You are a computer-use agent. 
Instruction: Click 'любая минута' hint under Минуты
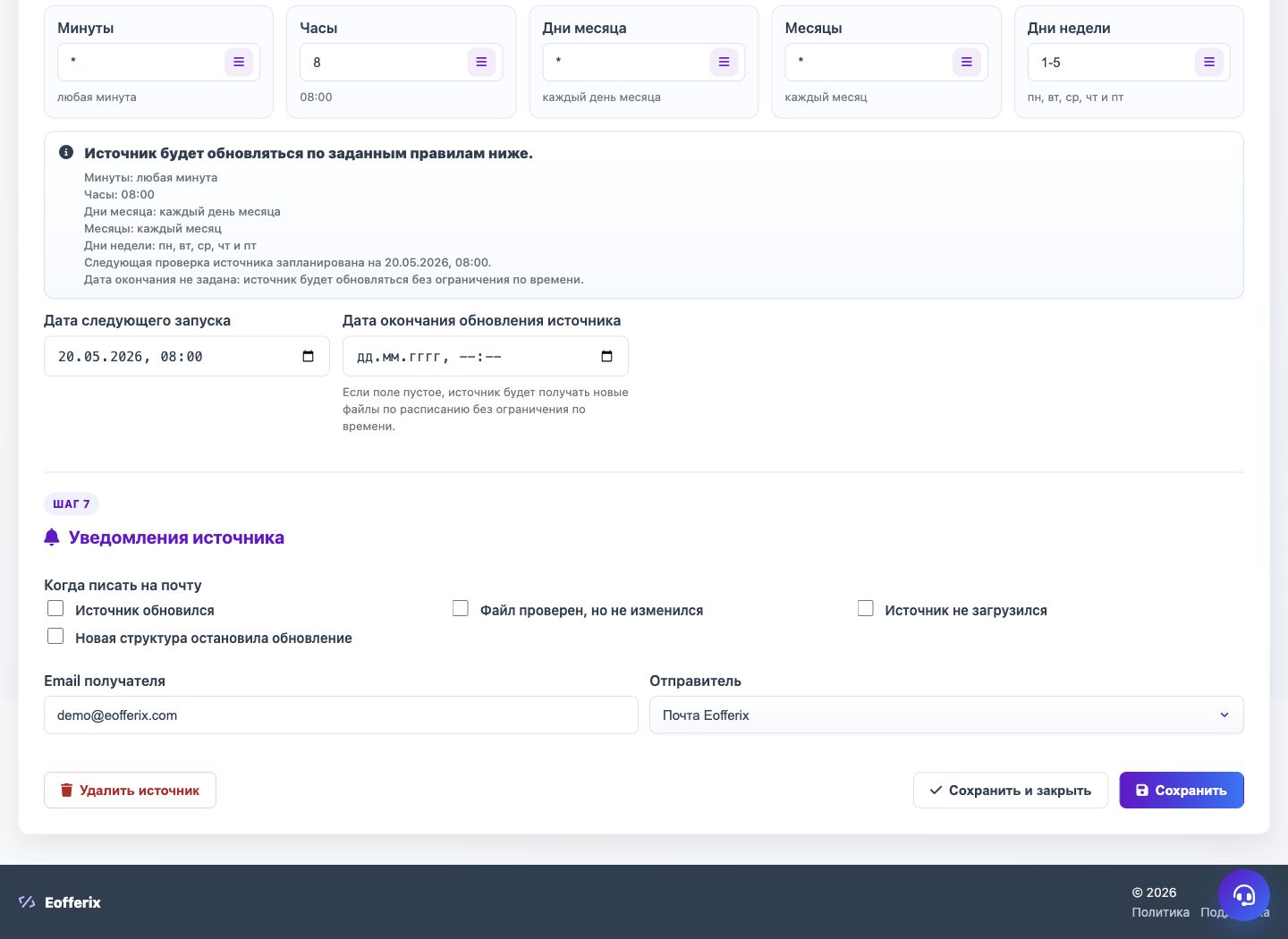[x=97, y=97]
